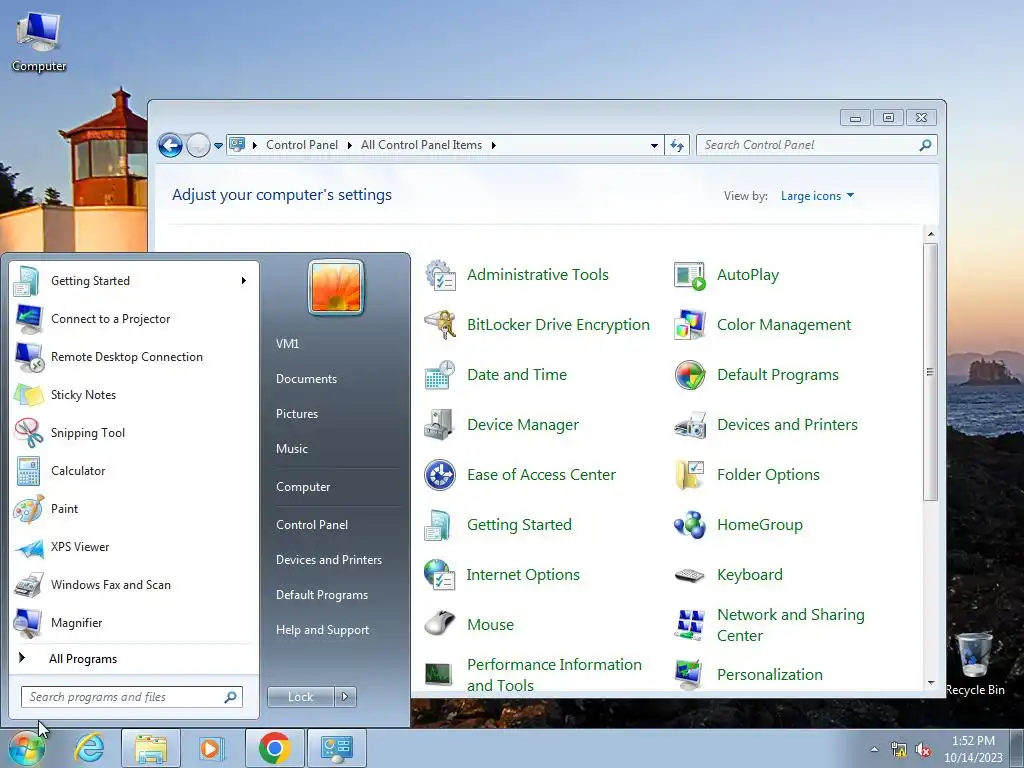
Task: Click the Control Panel scroll down arrow
Action: (x=931, y=684)
